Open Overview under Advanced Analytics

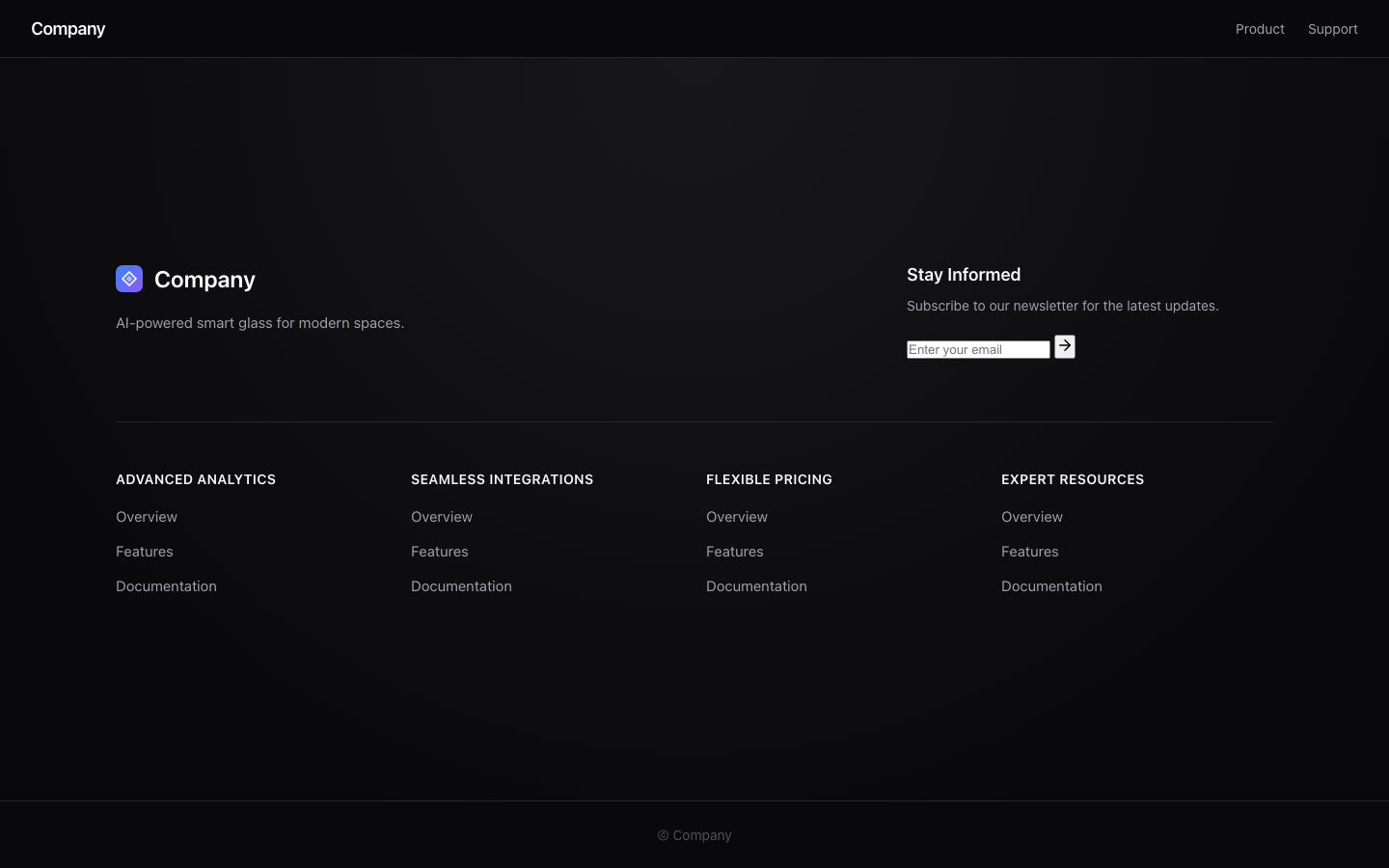pos(147,517)
